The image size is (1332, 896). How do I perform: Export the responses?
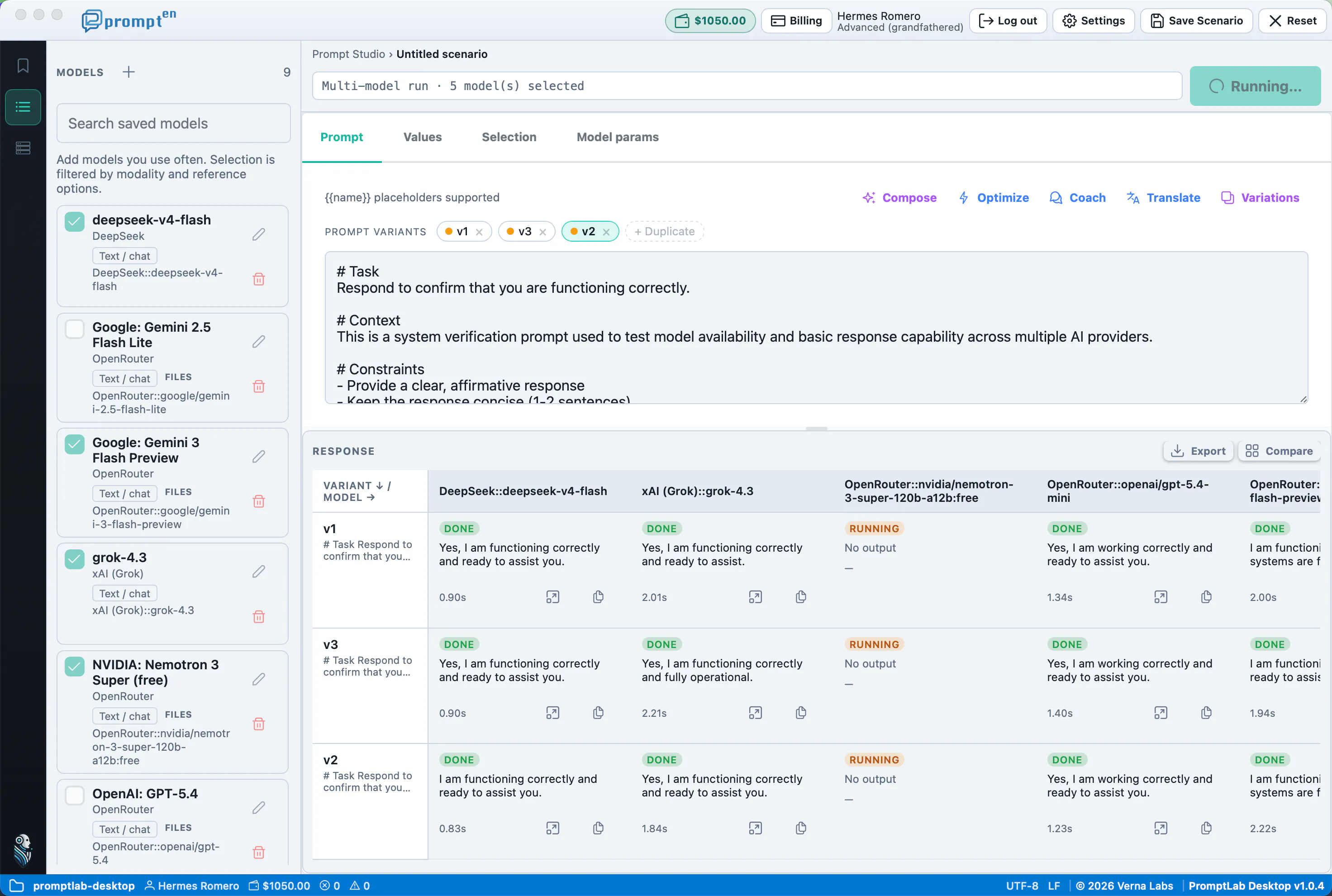click(1198, 452)
